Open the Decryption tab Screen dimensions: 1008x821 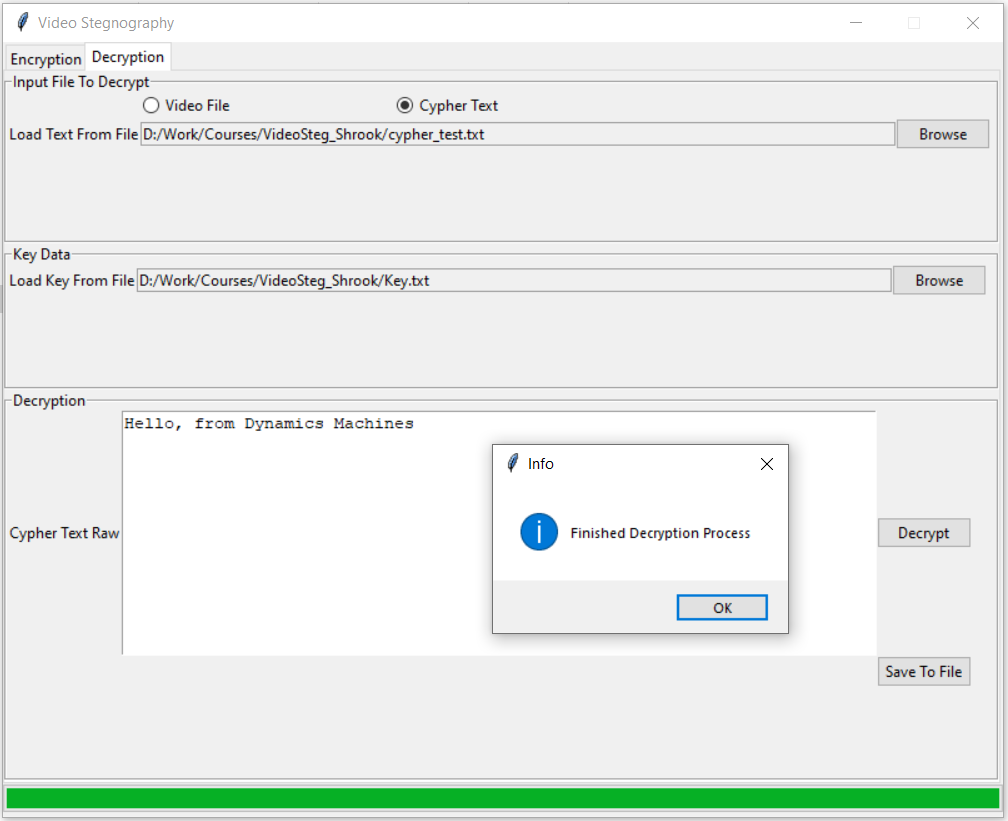point(128,57)
